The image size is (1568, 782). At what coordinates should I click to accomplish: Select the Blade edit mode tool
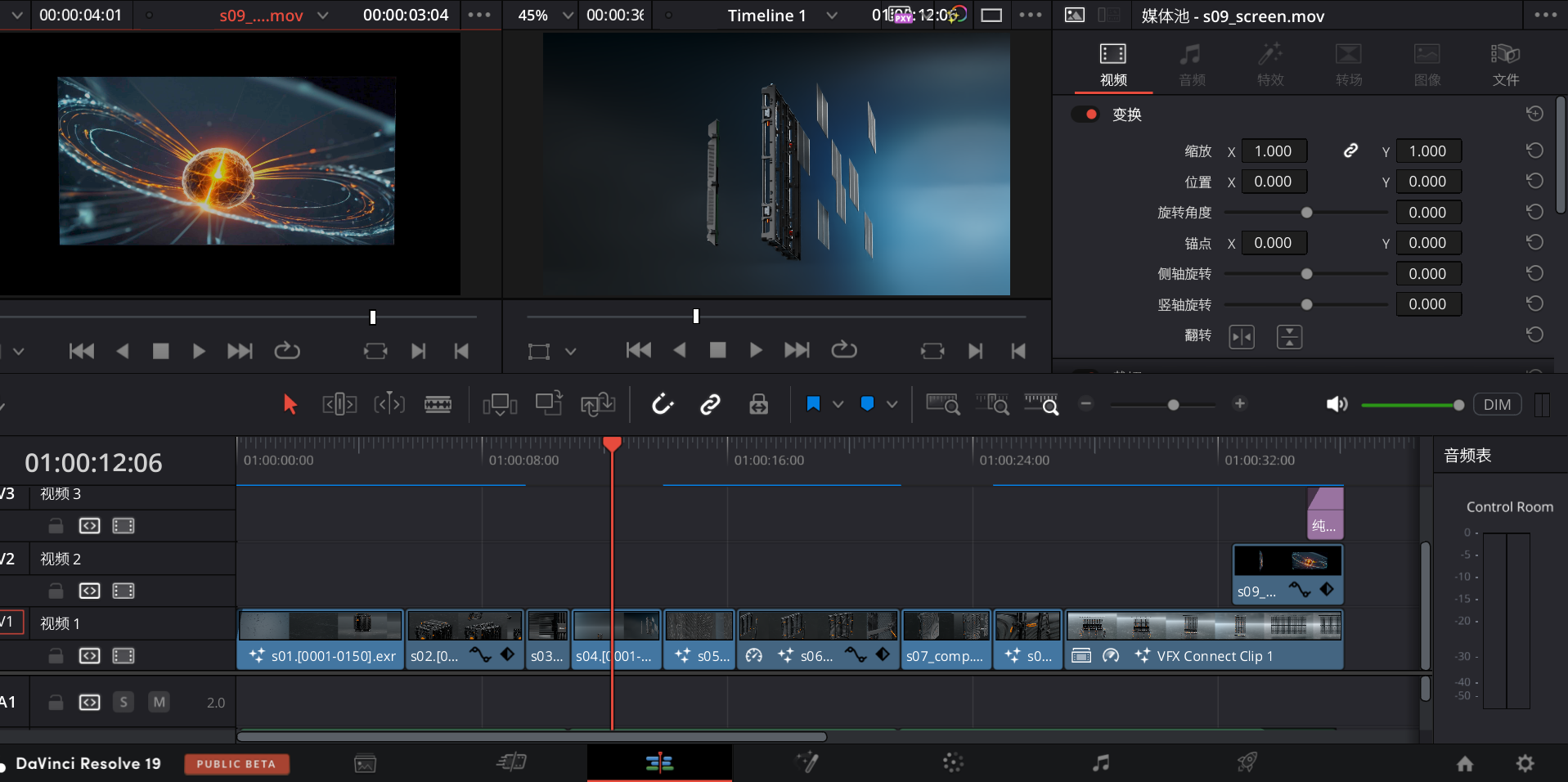(x=438, y=404)
